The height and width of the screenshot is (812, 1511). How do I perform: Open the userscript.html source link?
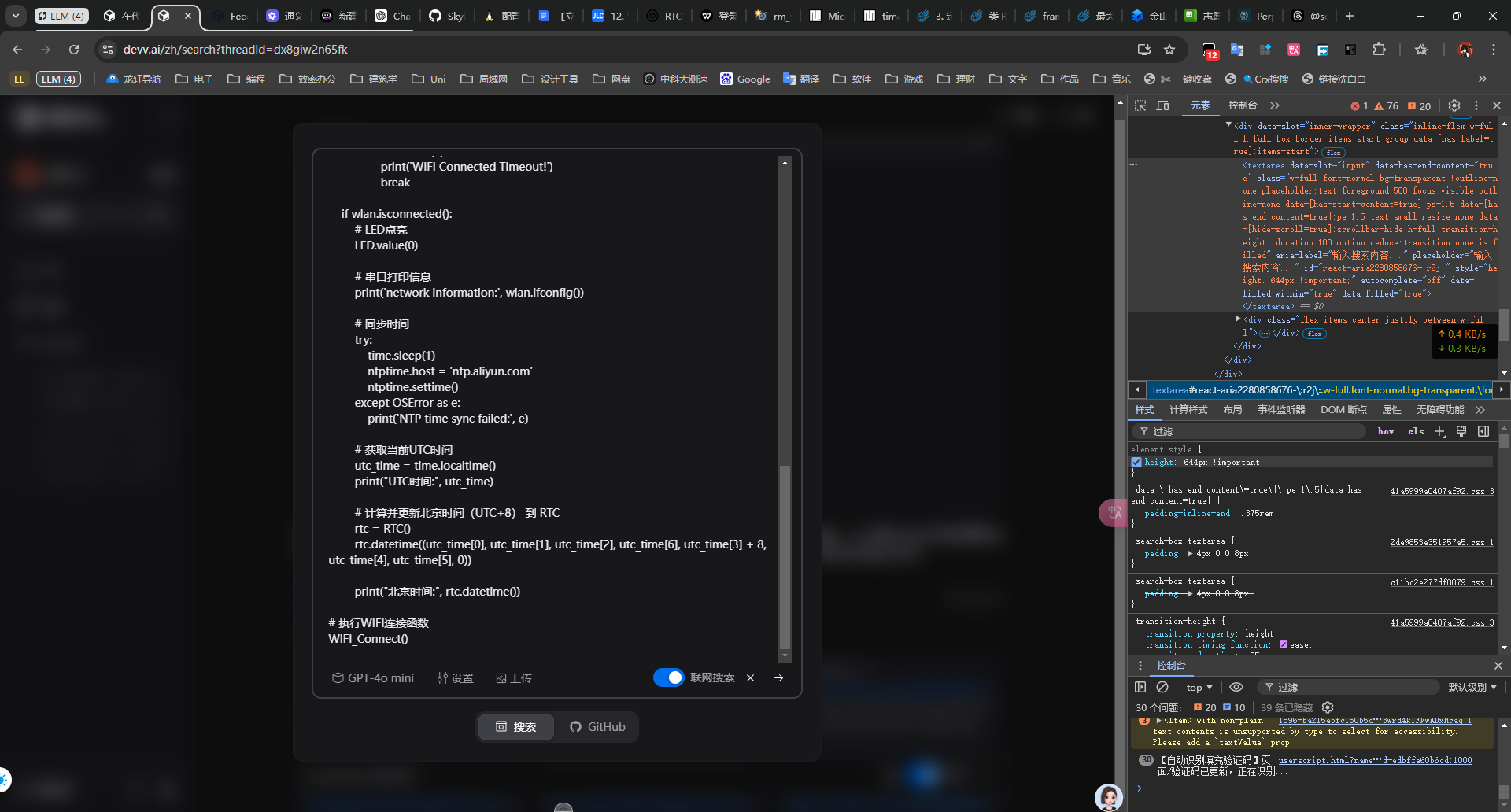tap(1374, 760)
